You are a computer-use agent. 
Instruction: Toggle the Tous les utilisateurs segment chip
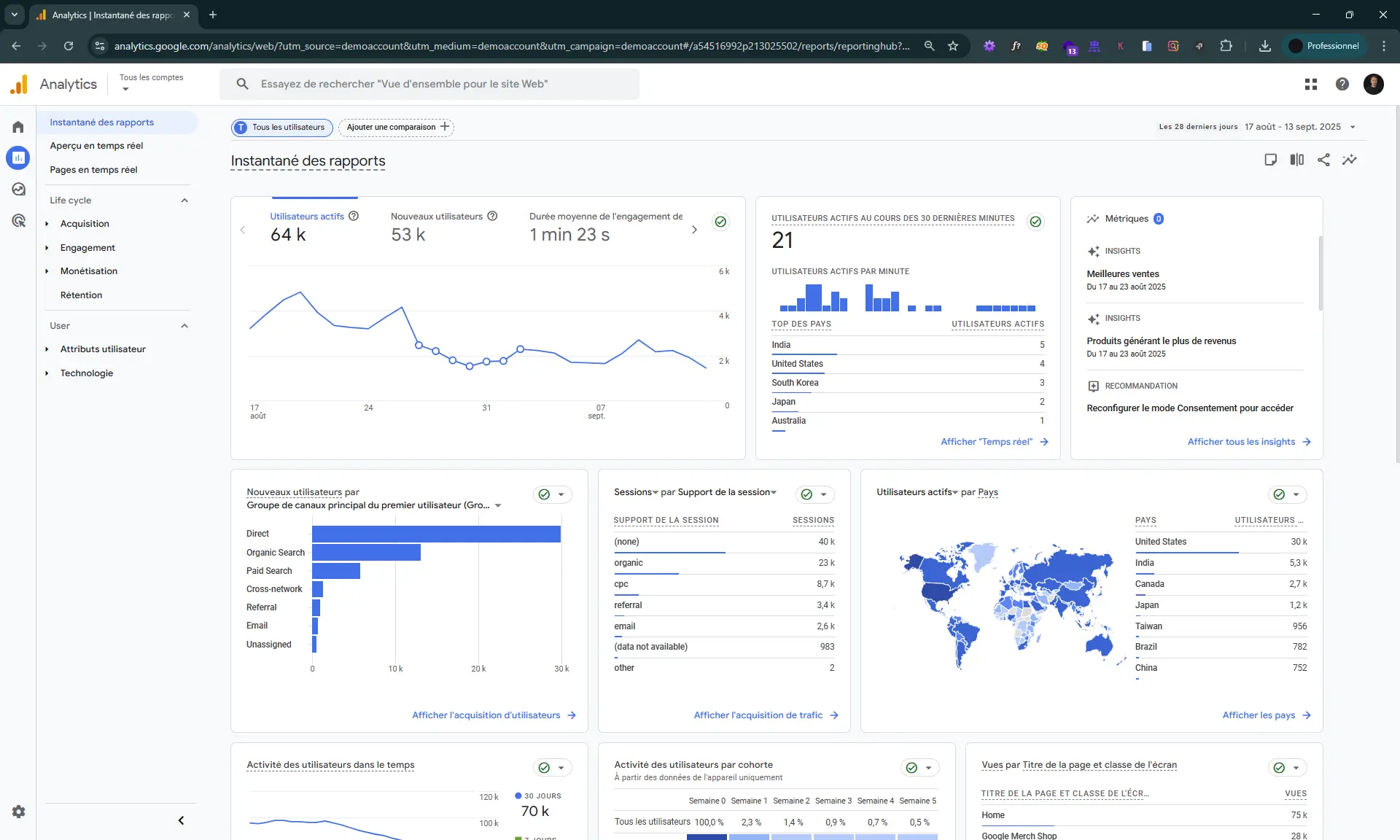click(x=282, y=128)
